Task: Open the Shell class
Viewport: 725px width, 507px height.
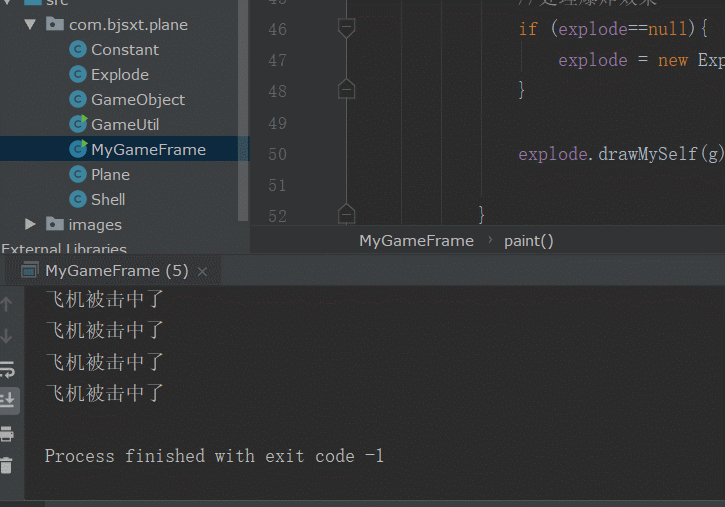Action: [108, 199]
